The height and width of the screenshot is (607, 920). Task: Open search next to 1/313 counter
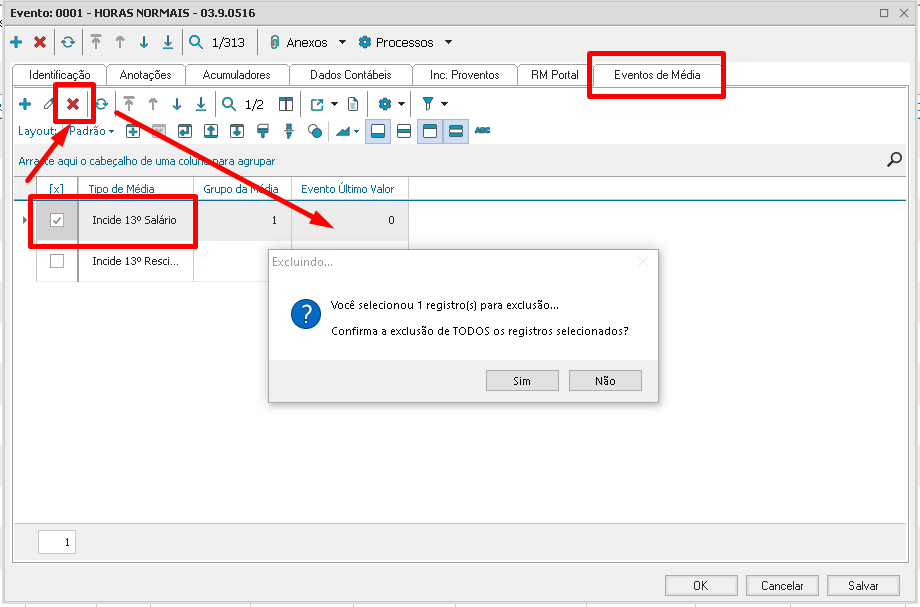pos(196,42)
